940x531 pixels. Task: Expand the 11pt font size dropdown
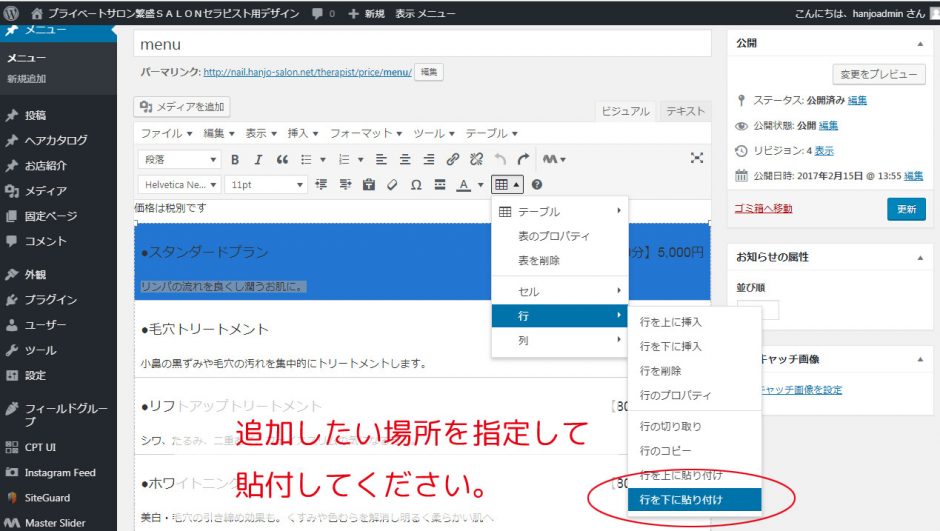[266, 185]
